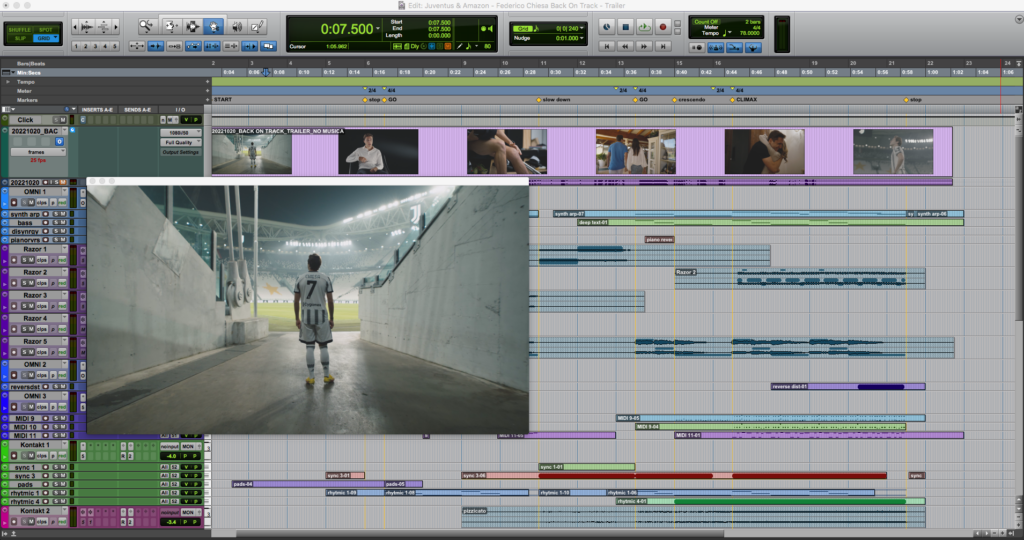Mute the Click track
1024x540 pixels.
63,119
